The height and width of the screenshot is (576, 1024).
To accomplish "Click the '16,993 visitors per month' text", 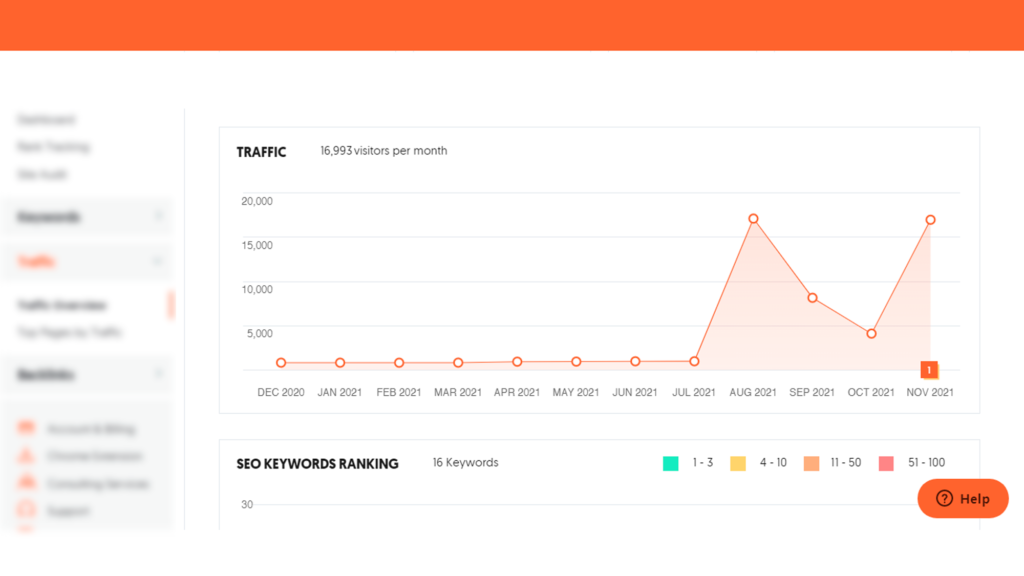I will click(x=383, y=151).
